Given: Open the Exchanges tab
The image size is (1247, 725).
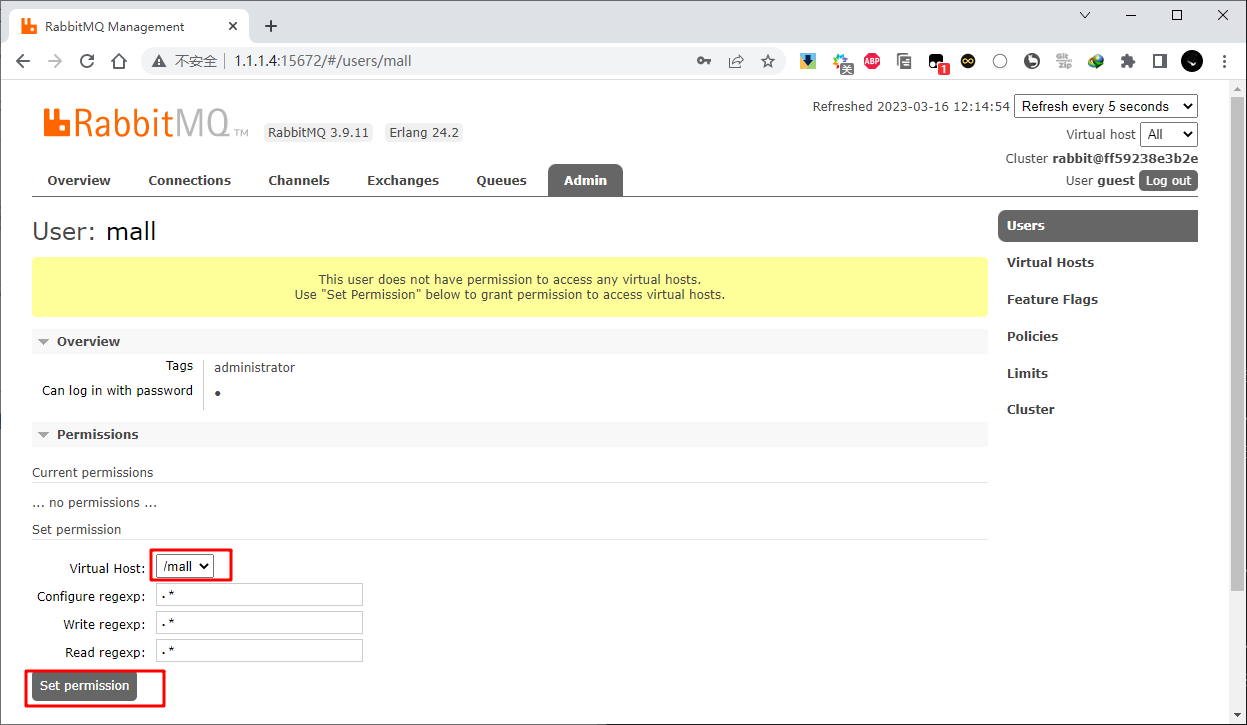Looking at the screenshot, I should tap(403, 181).
